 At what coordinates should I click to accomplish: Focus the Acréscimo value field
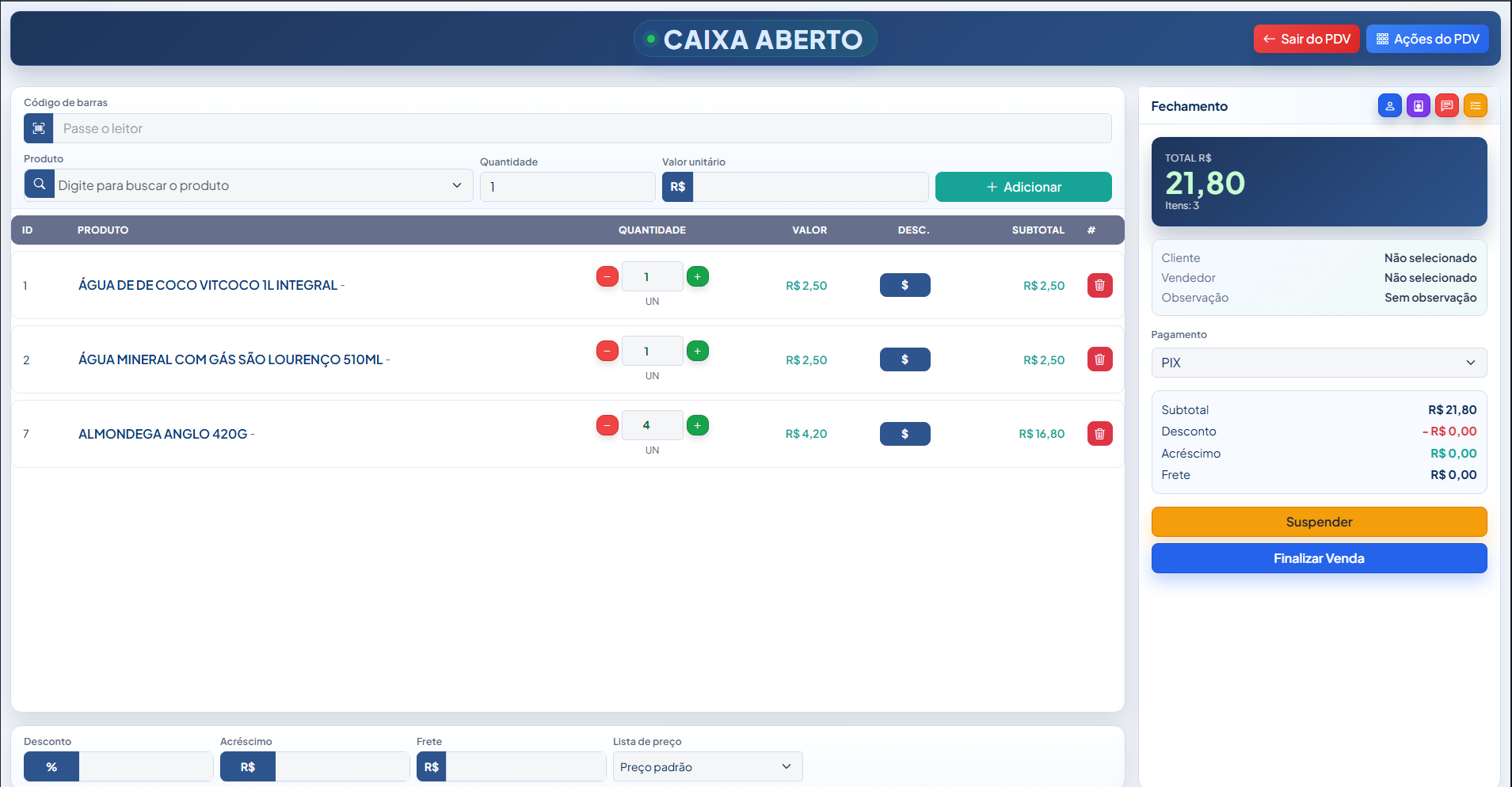(x=342, y=766)
